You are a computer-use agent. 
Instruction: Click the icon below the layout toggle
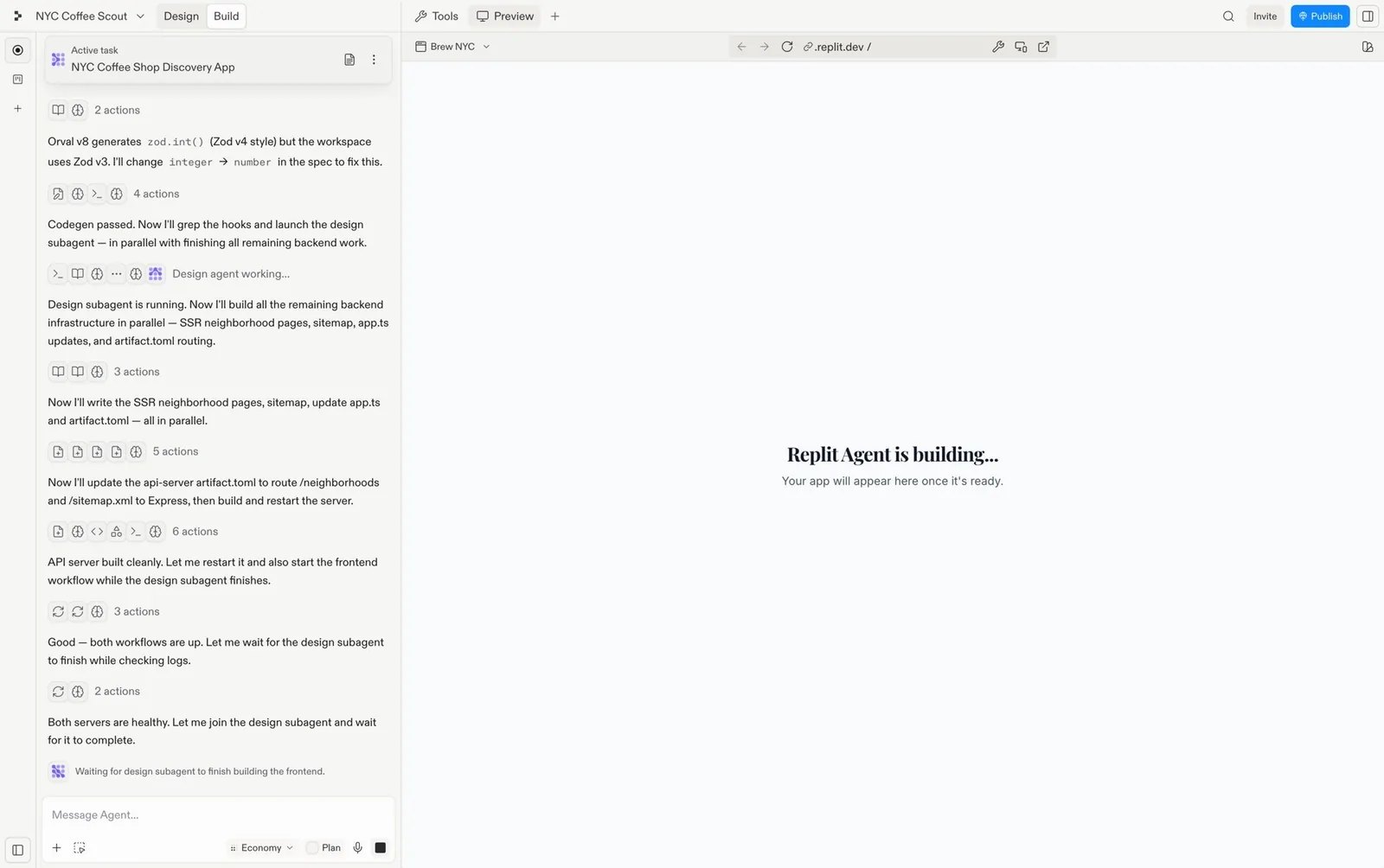click(x=1368, y=47)
